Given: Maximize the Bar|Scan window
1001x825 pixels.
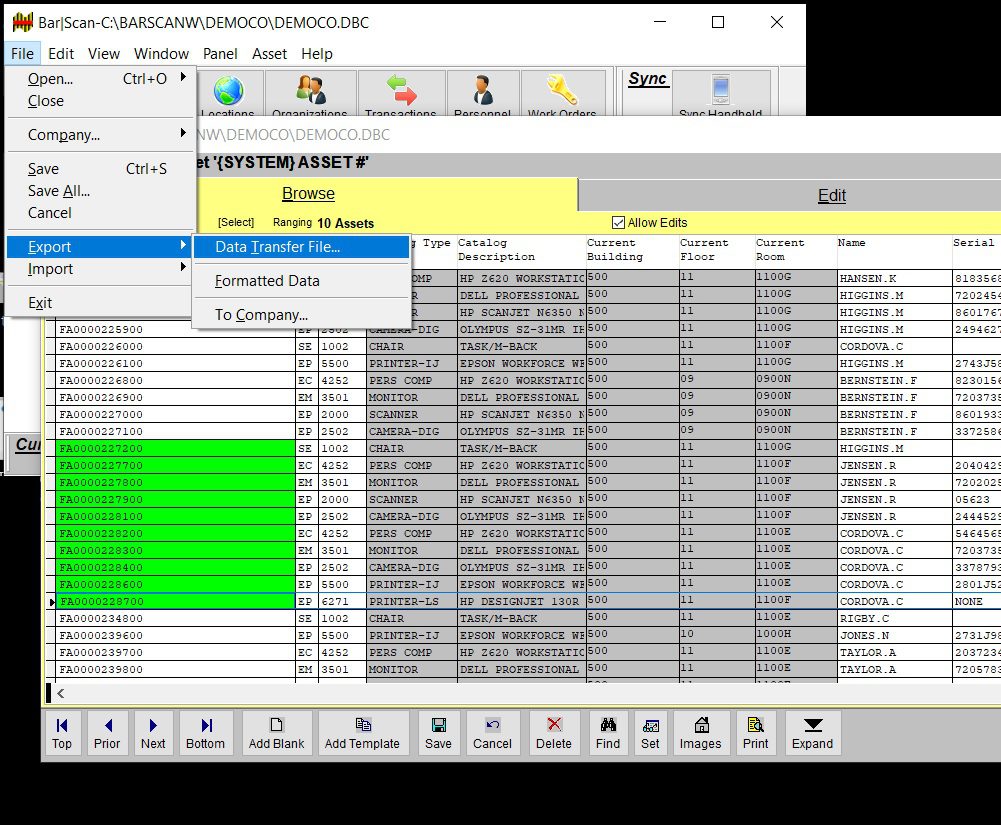Looking at the screenshot, I should tap(718, 22).
